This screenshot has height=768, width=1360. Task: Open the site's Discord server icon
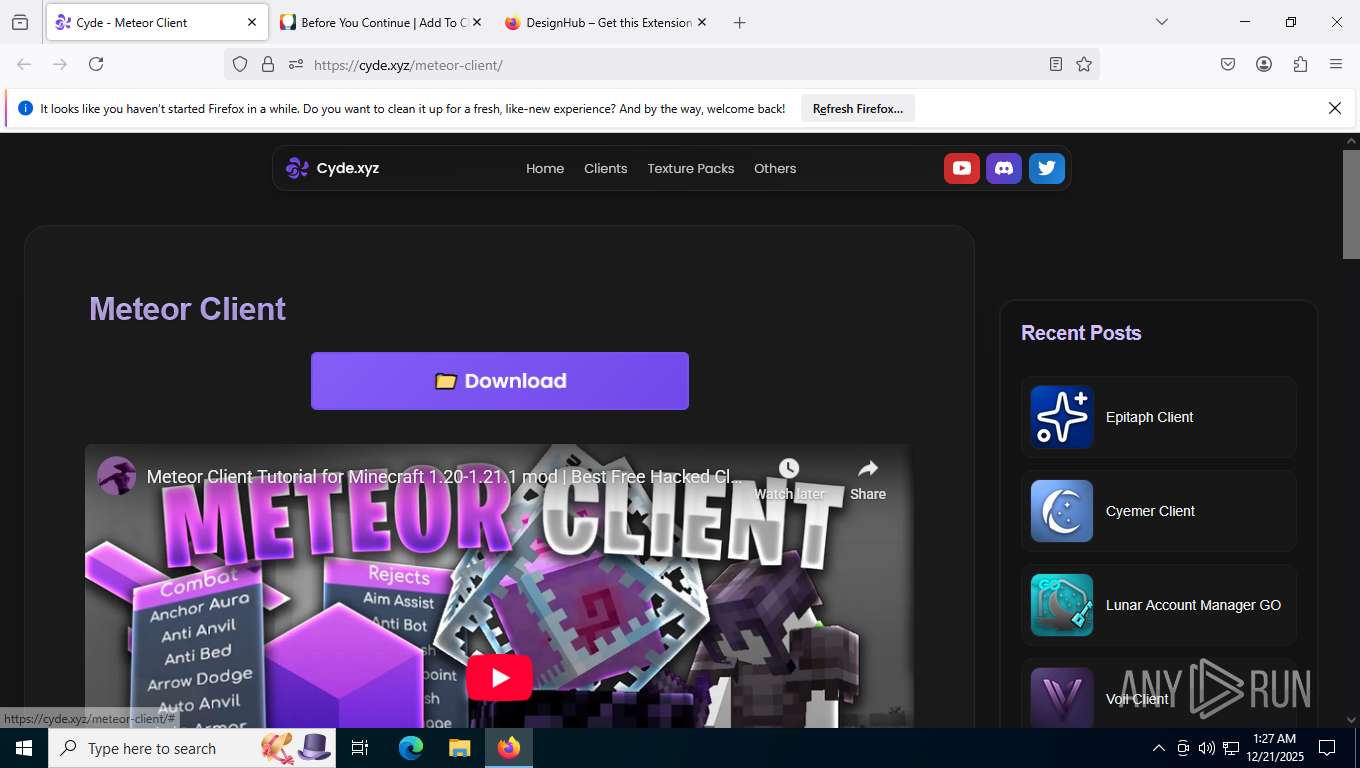1004,168
